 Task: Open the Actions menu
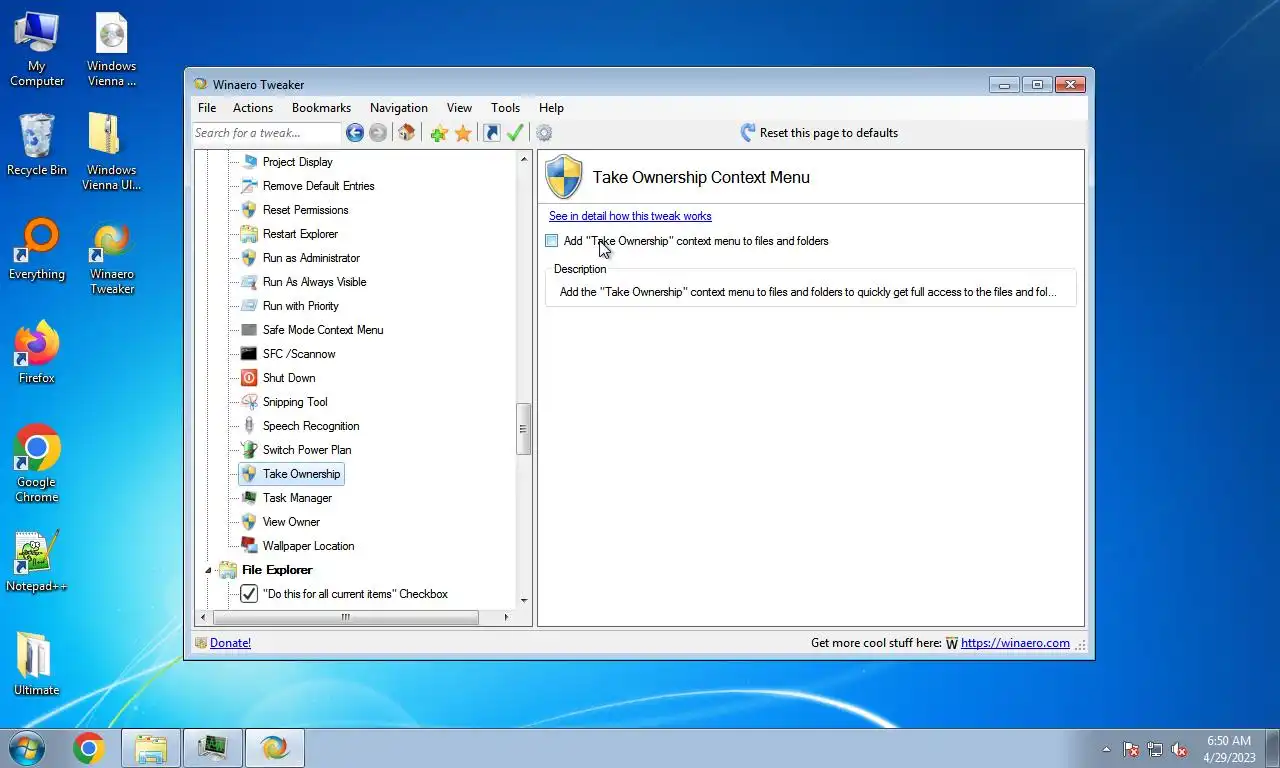(253, 108)
